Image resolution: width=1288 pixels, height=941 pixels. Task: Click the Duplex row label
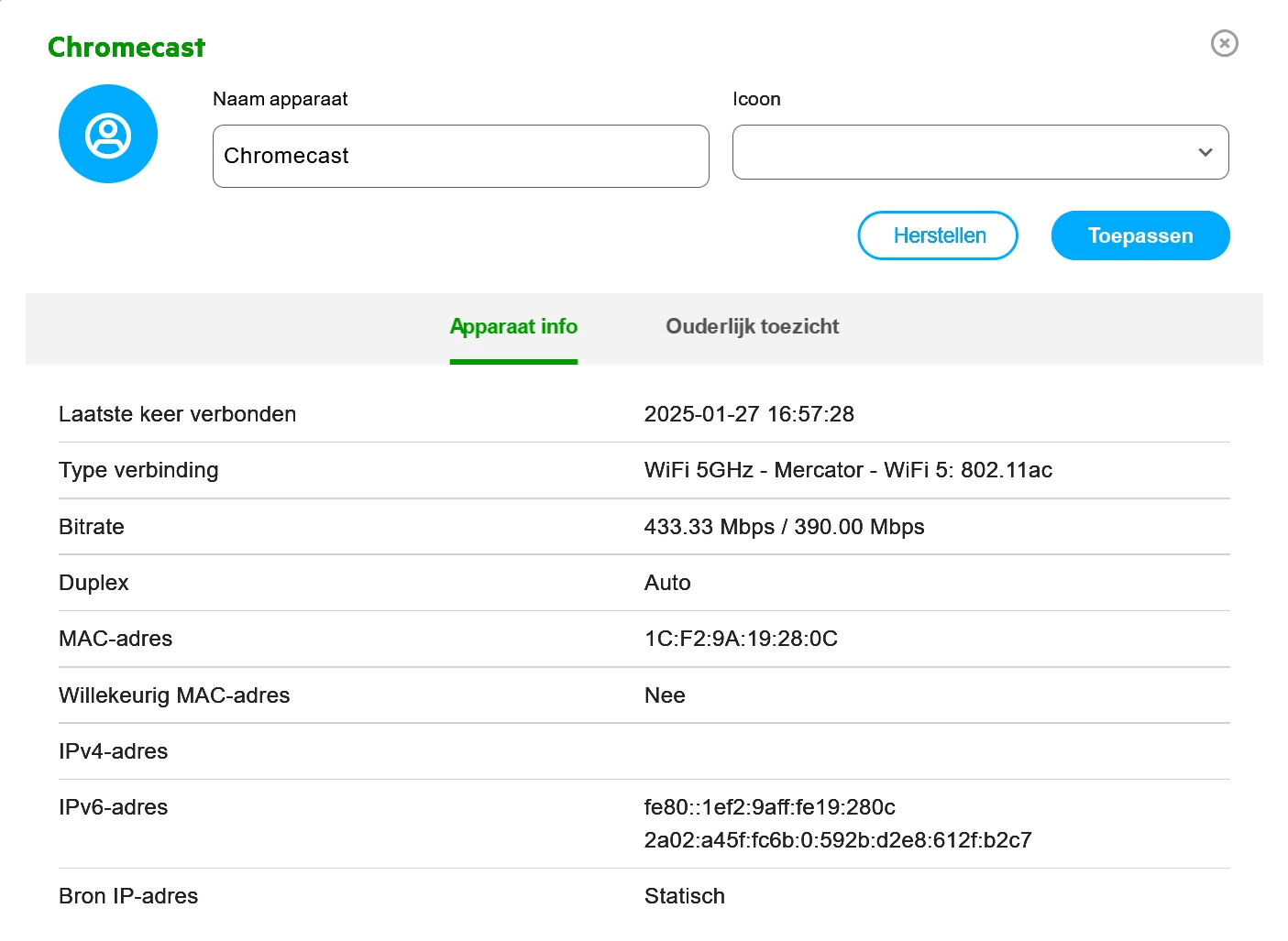coord(94,583)
